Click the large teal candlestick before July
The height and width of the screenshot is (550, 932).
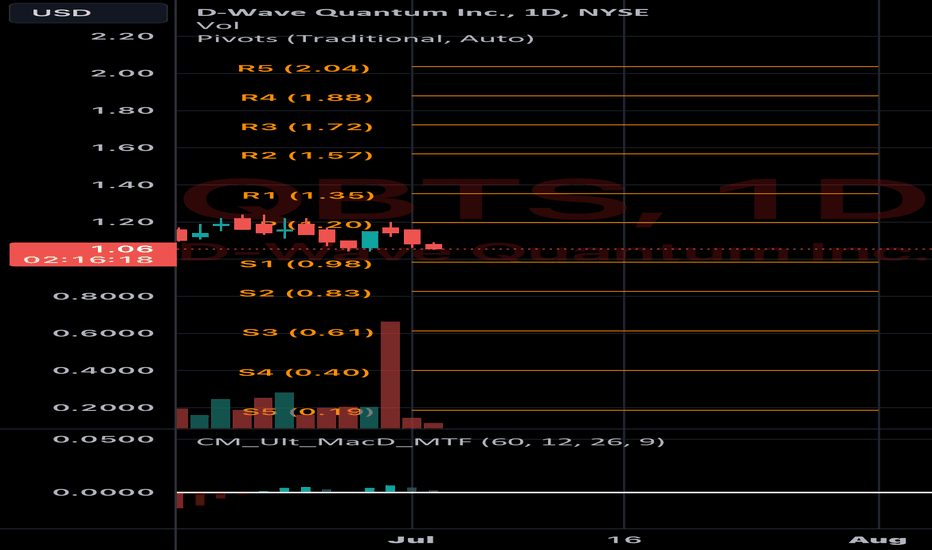coord(370,240)
